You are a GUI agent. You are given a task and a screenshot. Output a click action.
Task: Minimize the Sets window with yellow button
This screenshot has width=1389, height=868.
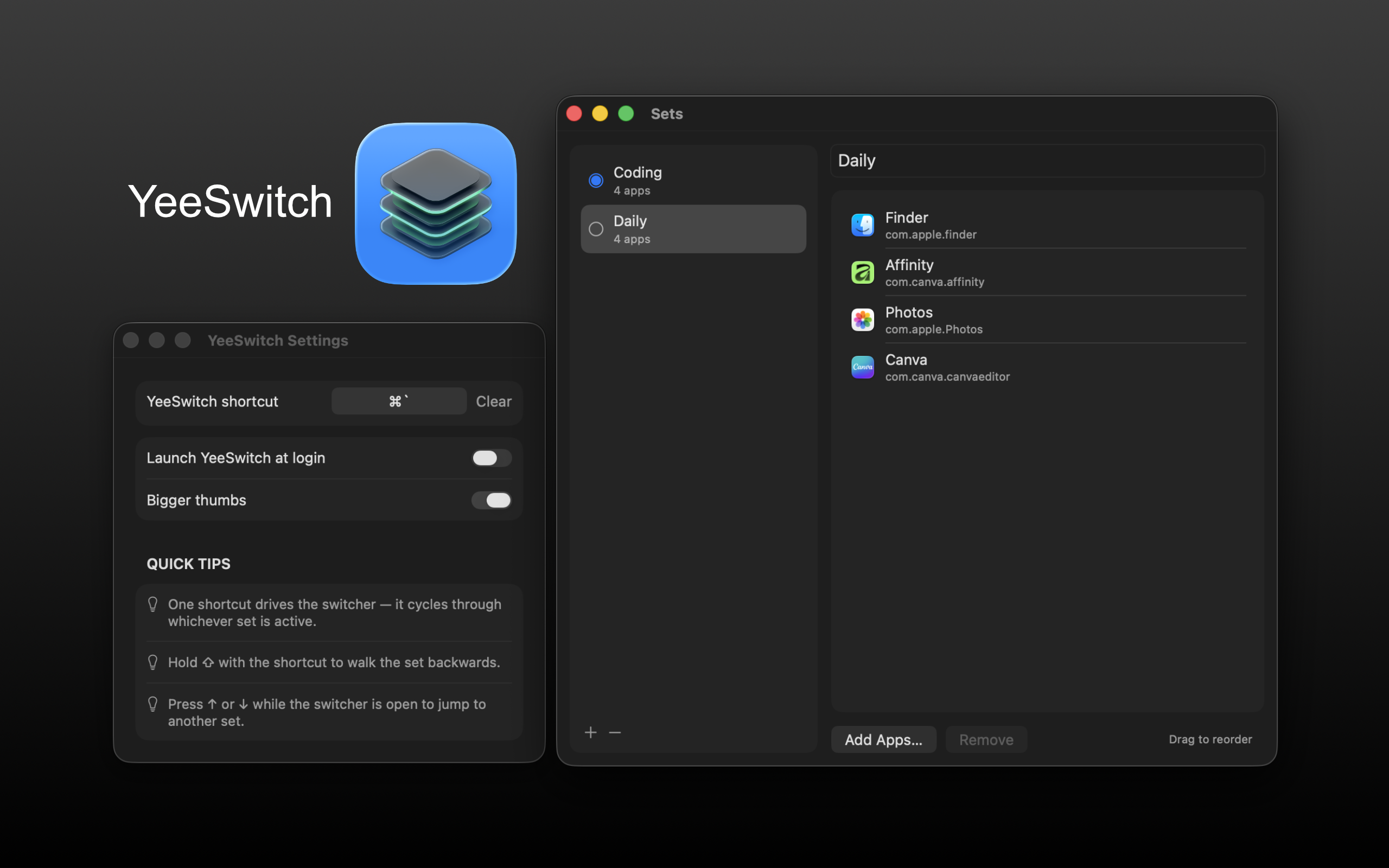(600, 114)
